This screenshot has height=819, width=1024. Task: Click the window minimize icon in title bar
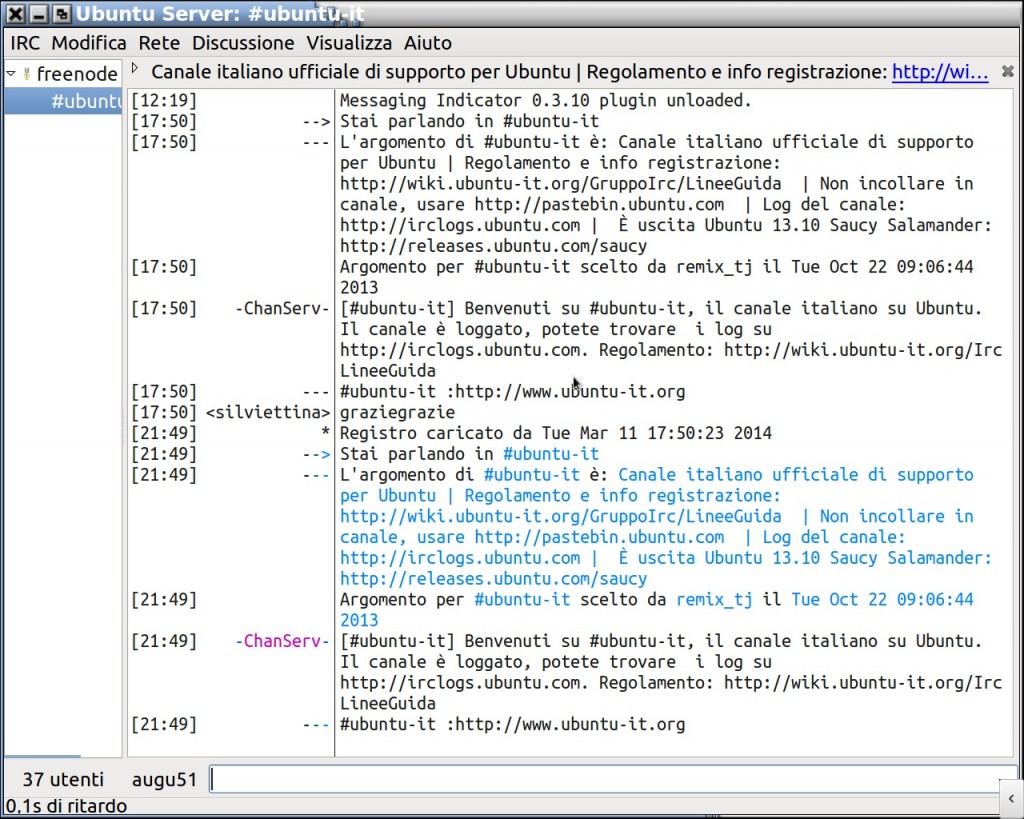[x=39, y=13]
